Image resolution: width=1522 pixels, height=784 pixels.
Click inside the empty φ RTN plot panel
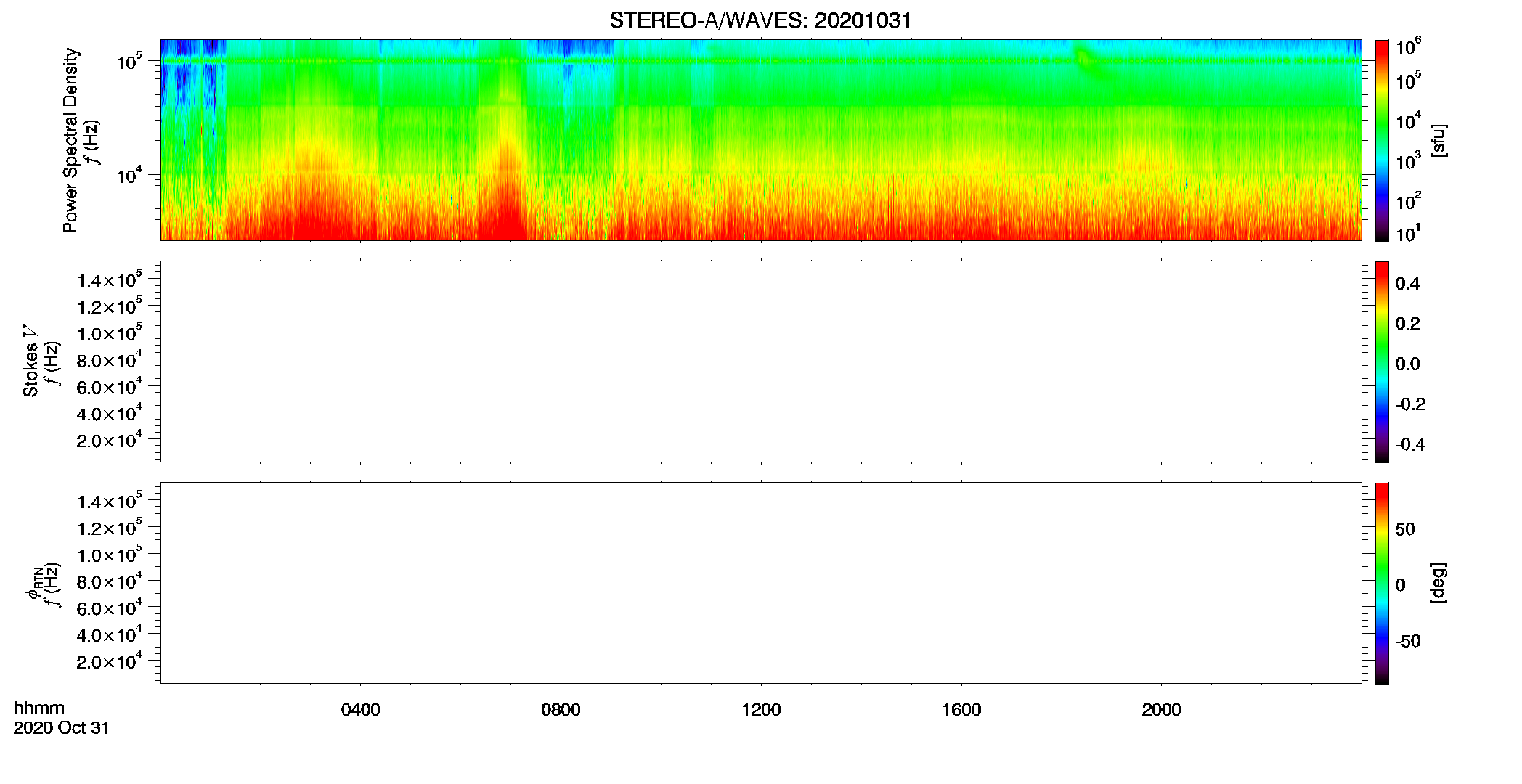[x=761, y=583]
